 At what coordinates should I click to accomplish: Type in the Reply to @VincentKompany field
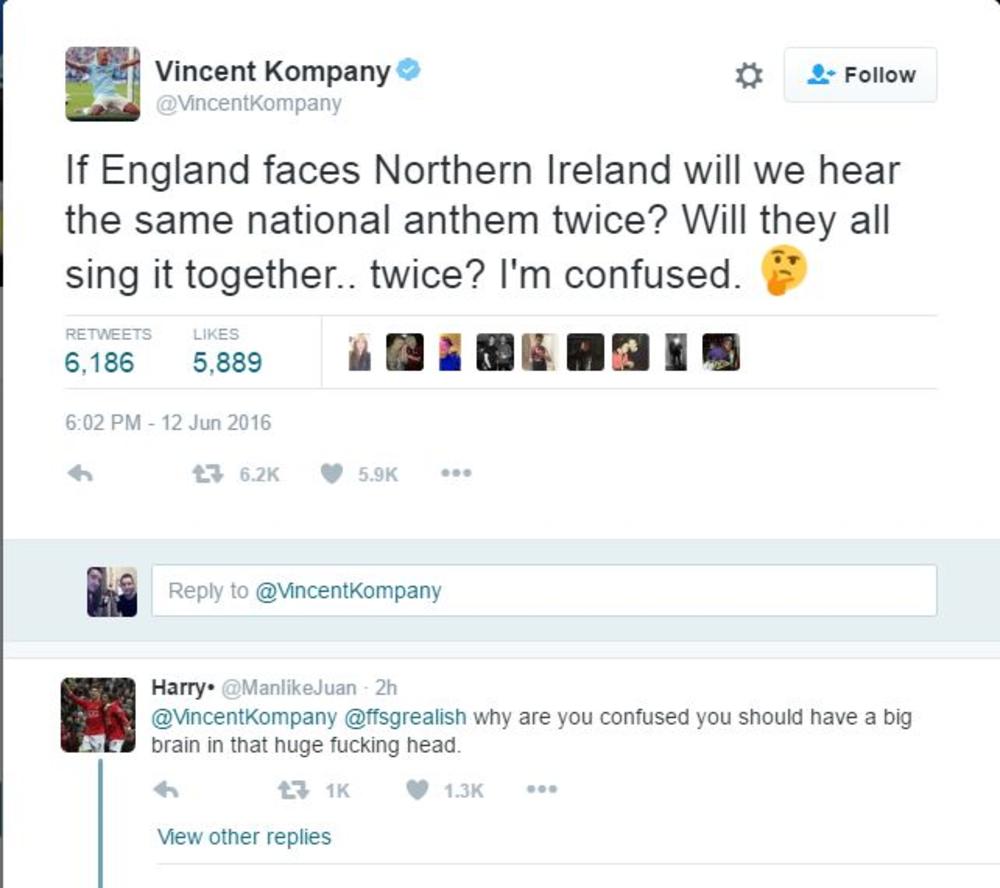click(x=543, y=590)
